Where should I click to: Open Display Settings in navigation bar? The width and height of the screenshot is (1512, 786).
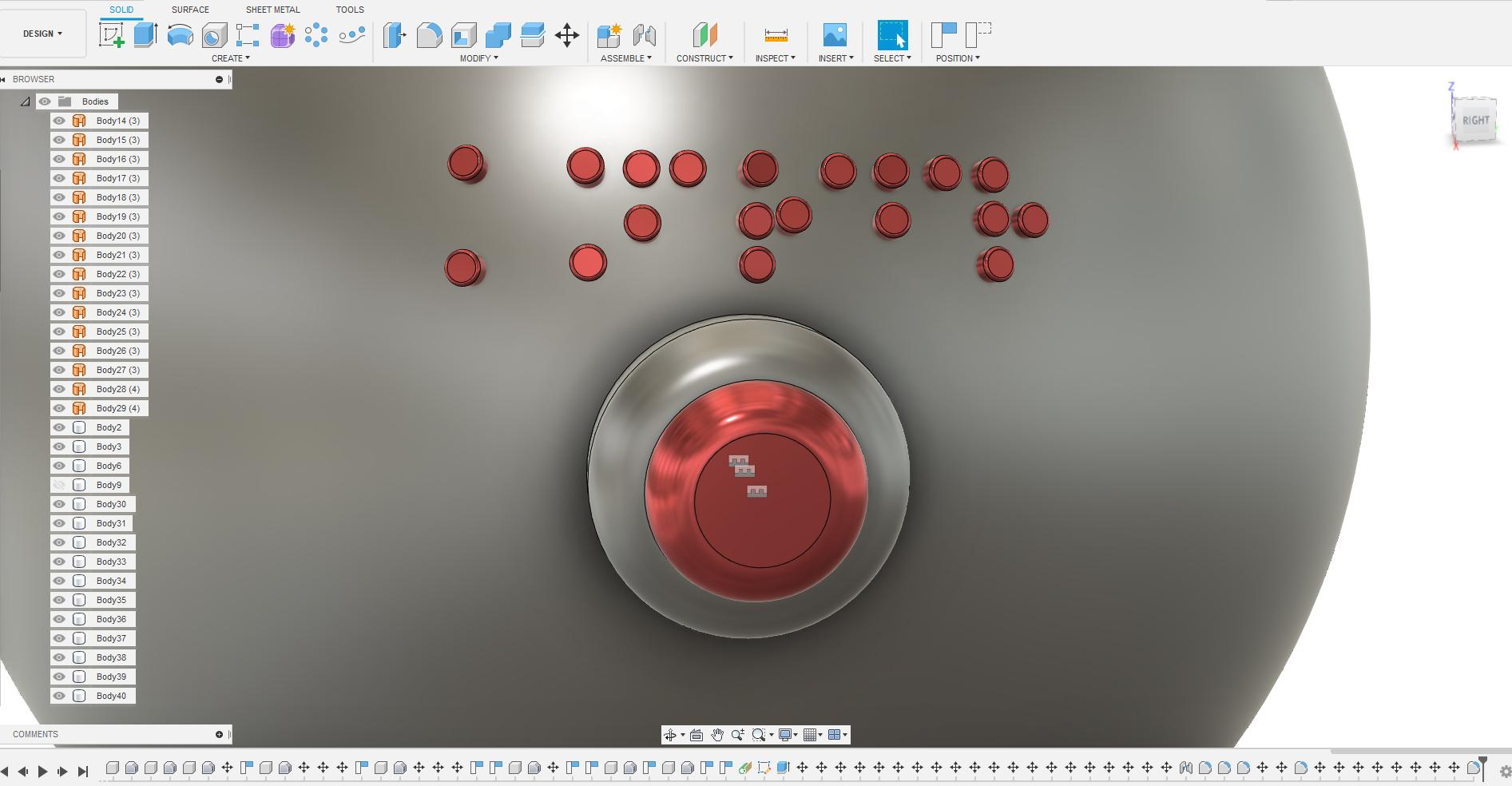click(x=788, y=735)
